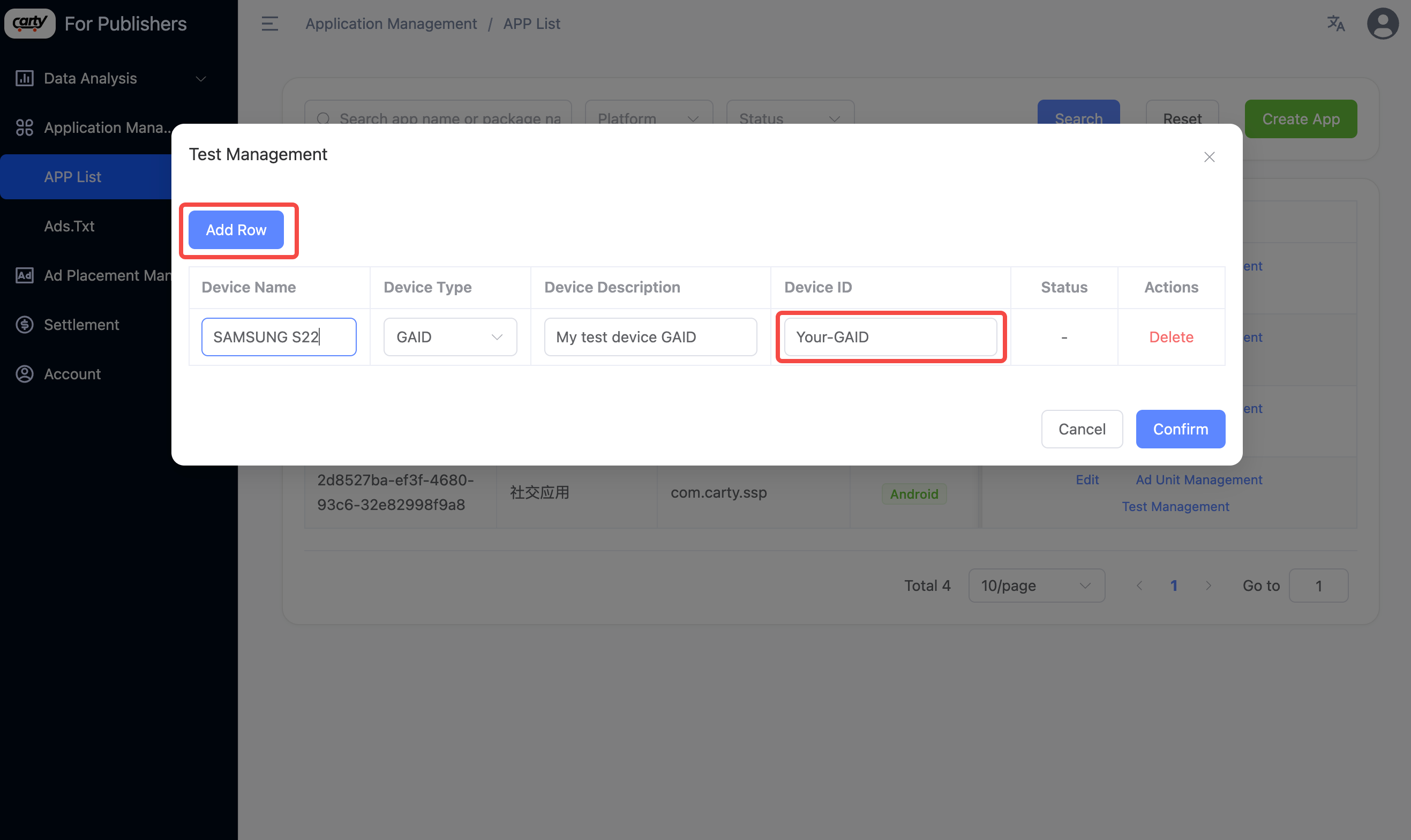Close the Test Management dialog
The image size is (1411, 840).
pos(1209,157)
